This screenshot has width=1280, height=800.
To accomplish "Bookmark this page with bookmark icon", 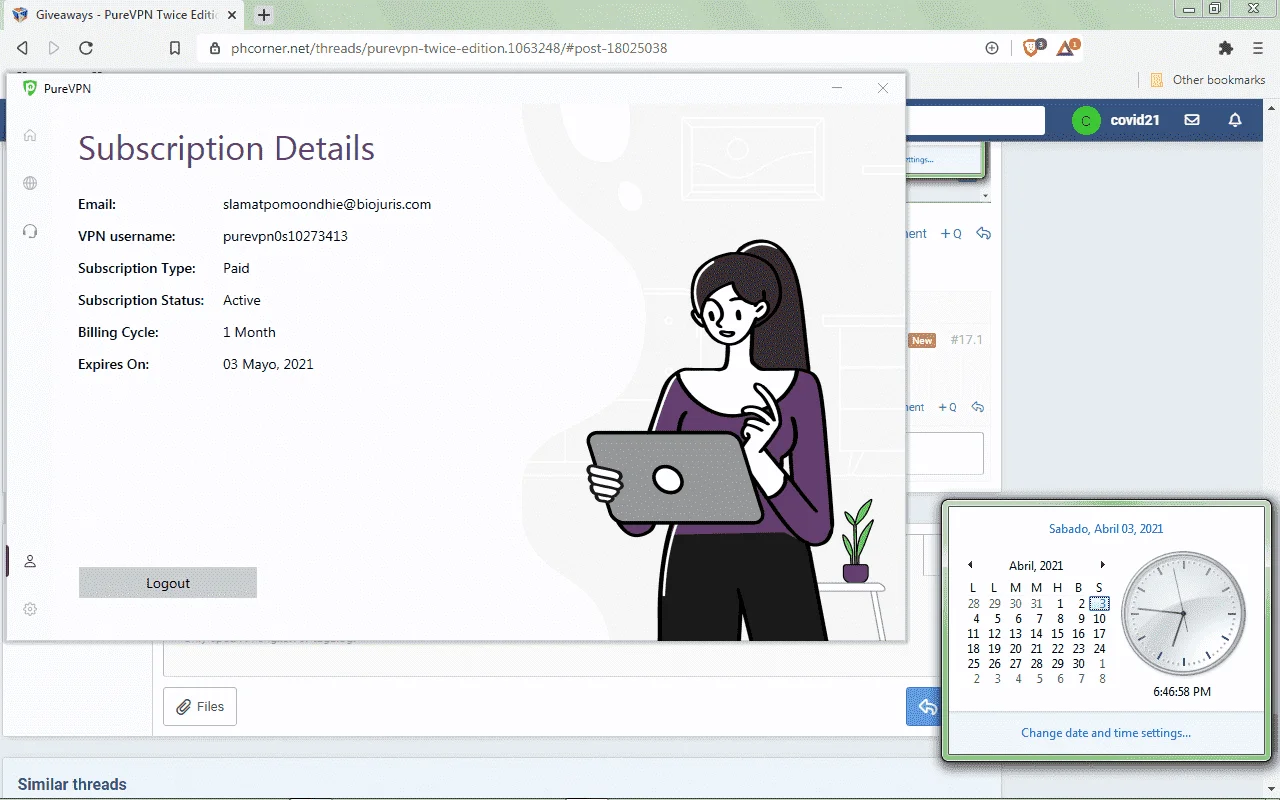I will tap(175, 48).
